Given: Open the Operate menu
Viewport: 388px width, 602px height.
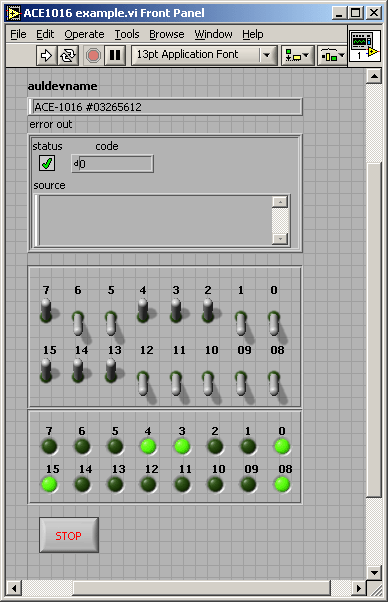Looking at the screenshot, I should tap(84, 34).
